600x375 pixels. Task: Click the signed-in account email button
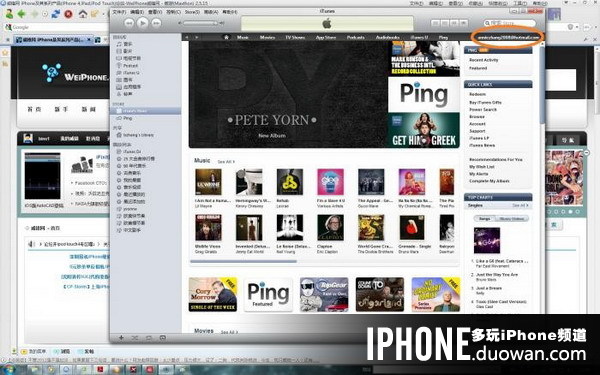coord(508,38)
